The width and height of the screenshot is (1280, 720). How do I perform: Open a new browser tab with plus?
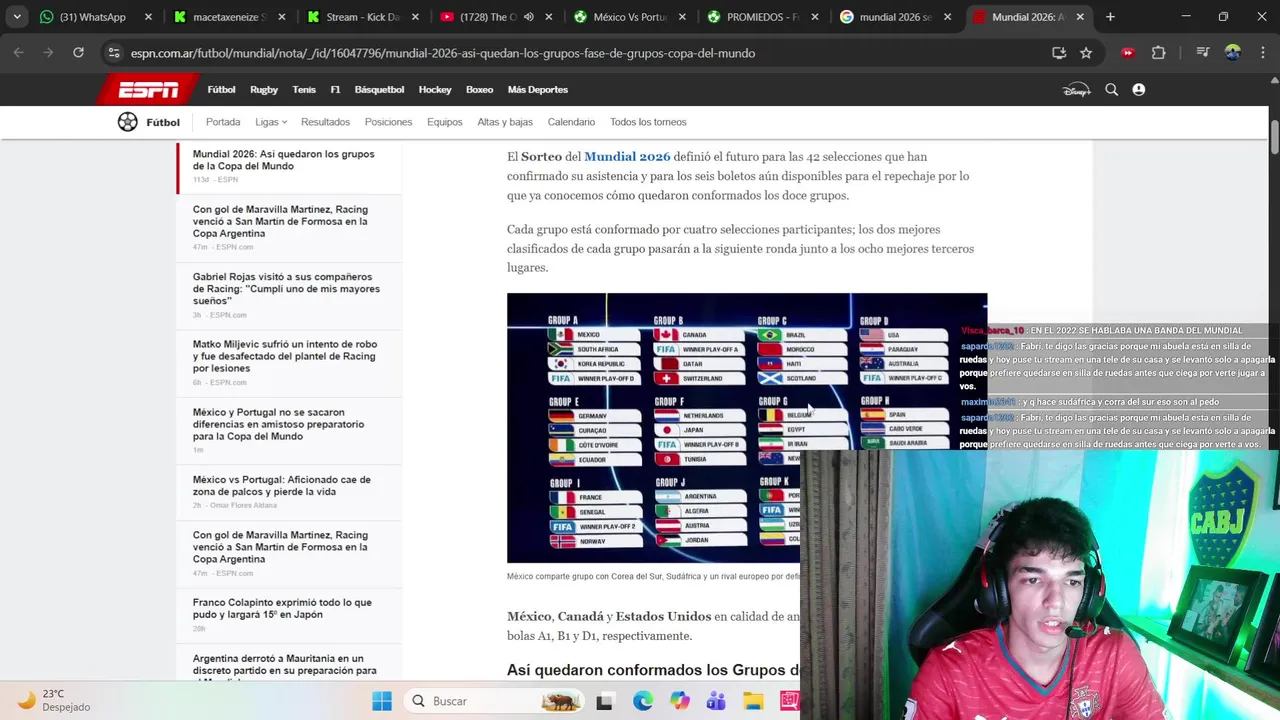click(1110, 17)
